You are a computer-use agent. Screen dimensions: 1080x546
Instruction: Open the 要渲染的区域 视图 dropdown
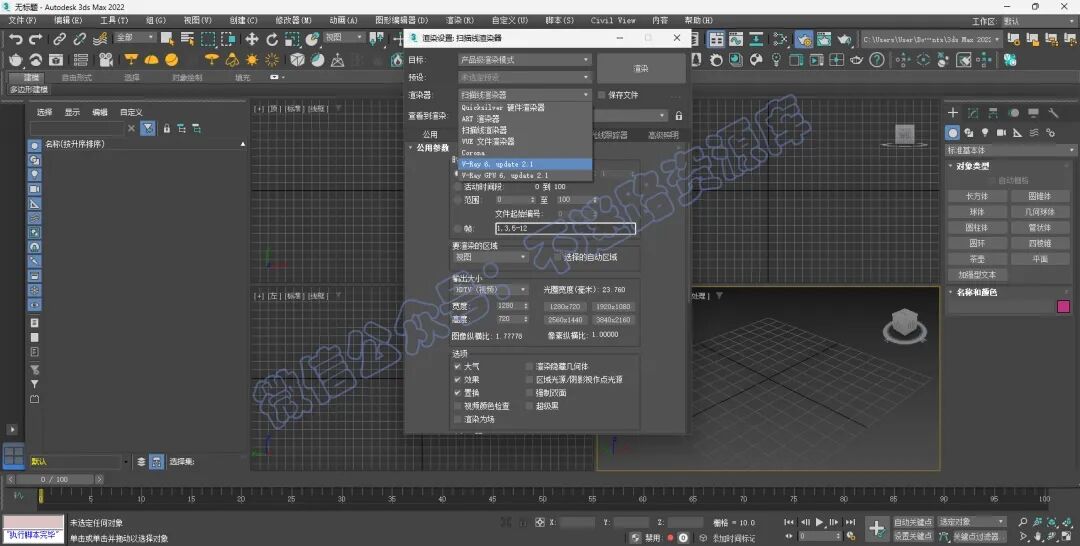490,257
